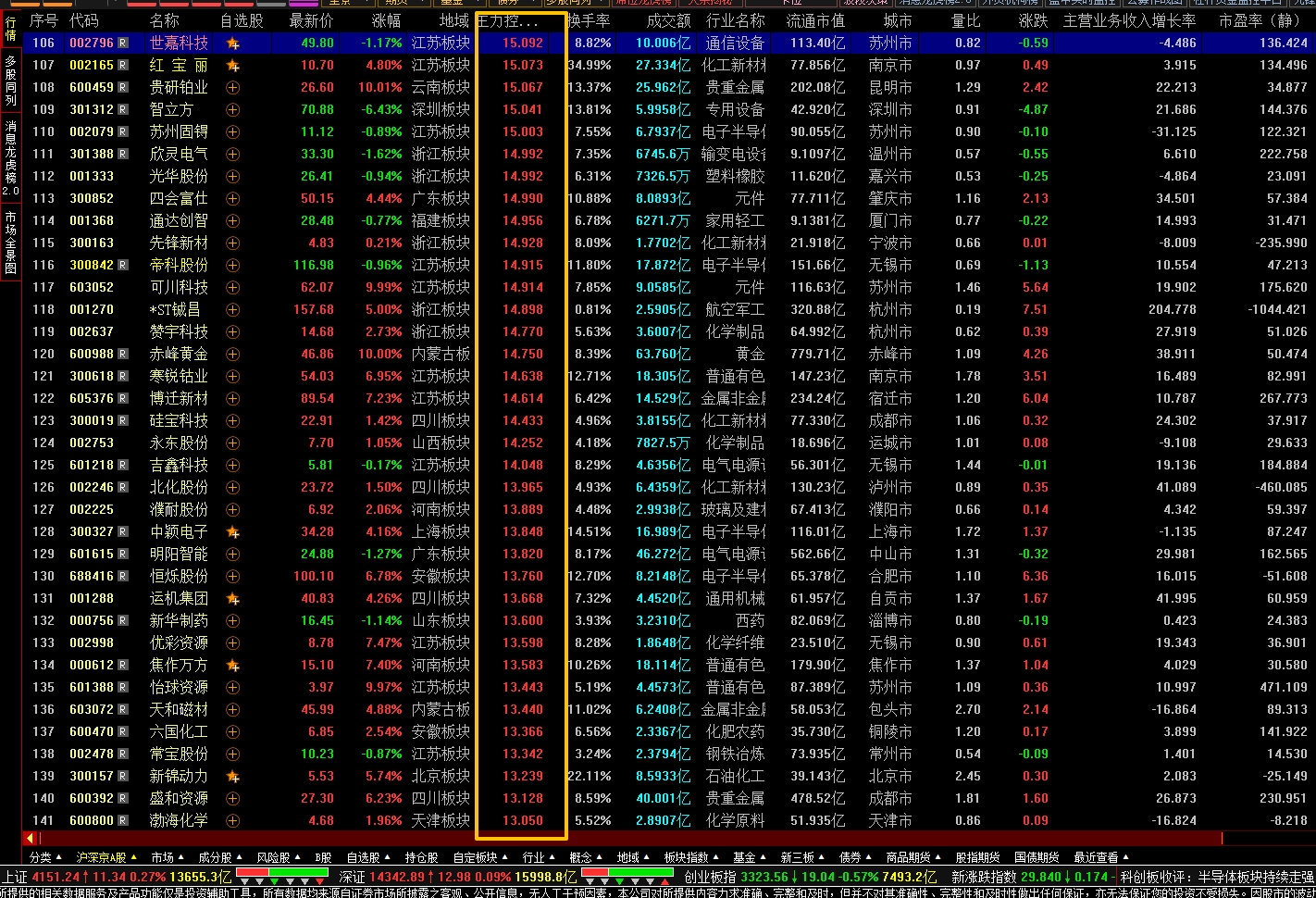Open the 板块指数 popup

(692, 857)
